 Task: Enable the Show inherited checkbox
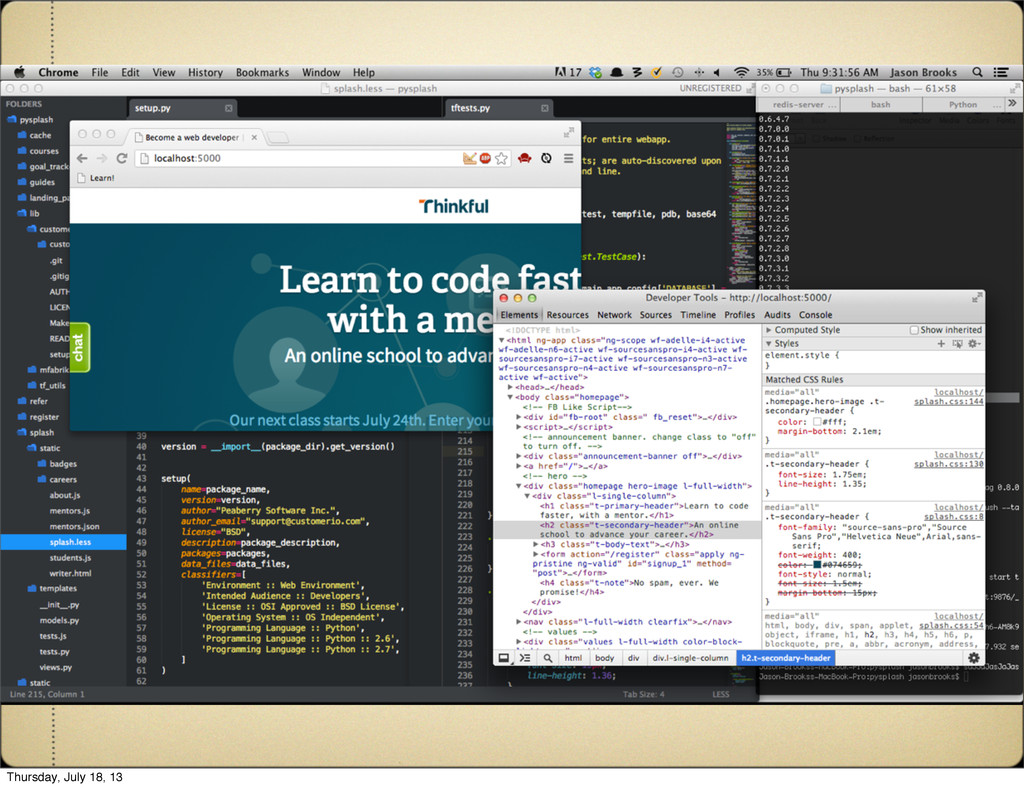[914, 330]
